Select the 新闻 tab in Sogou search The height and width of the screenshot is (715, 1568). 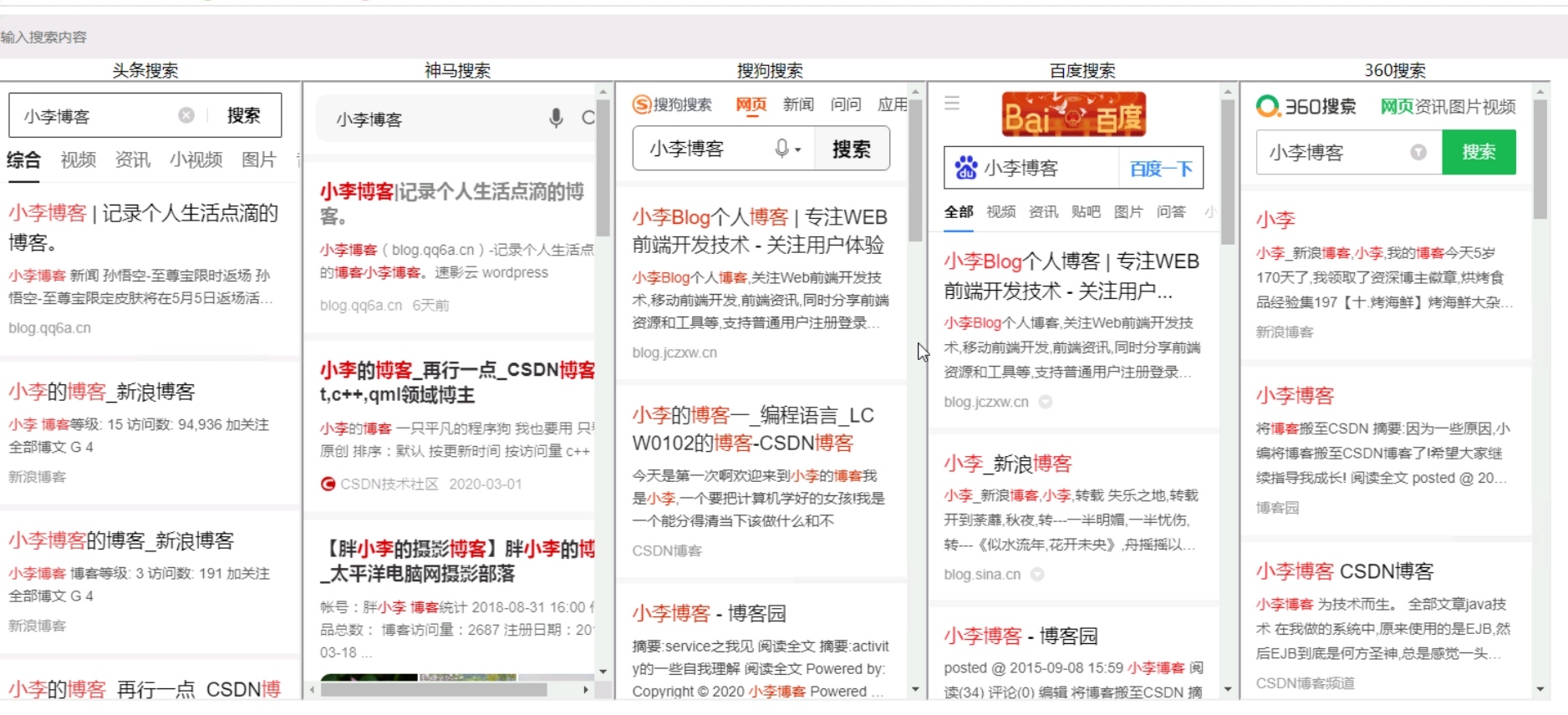tap(798, 104)
